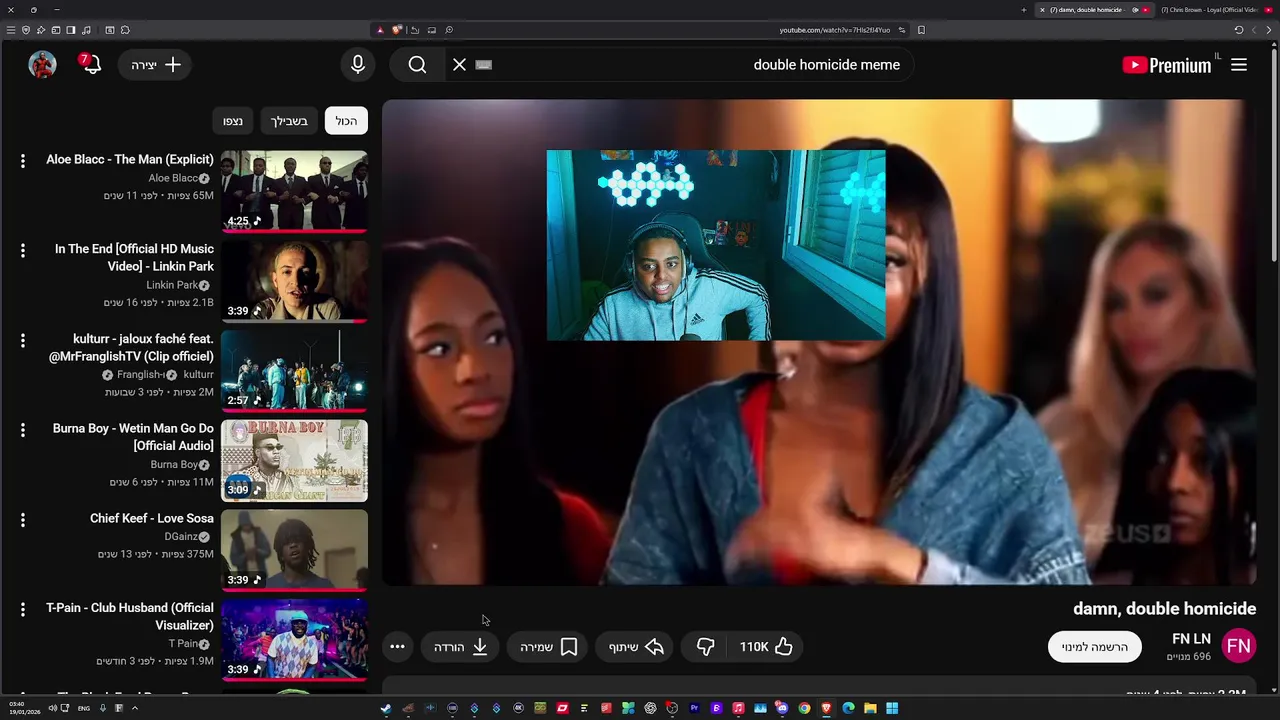Viewport: 1280px width, 720px height.
Task: Like the video (110K thumbs up)
Action: [766, 647]
